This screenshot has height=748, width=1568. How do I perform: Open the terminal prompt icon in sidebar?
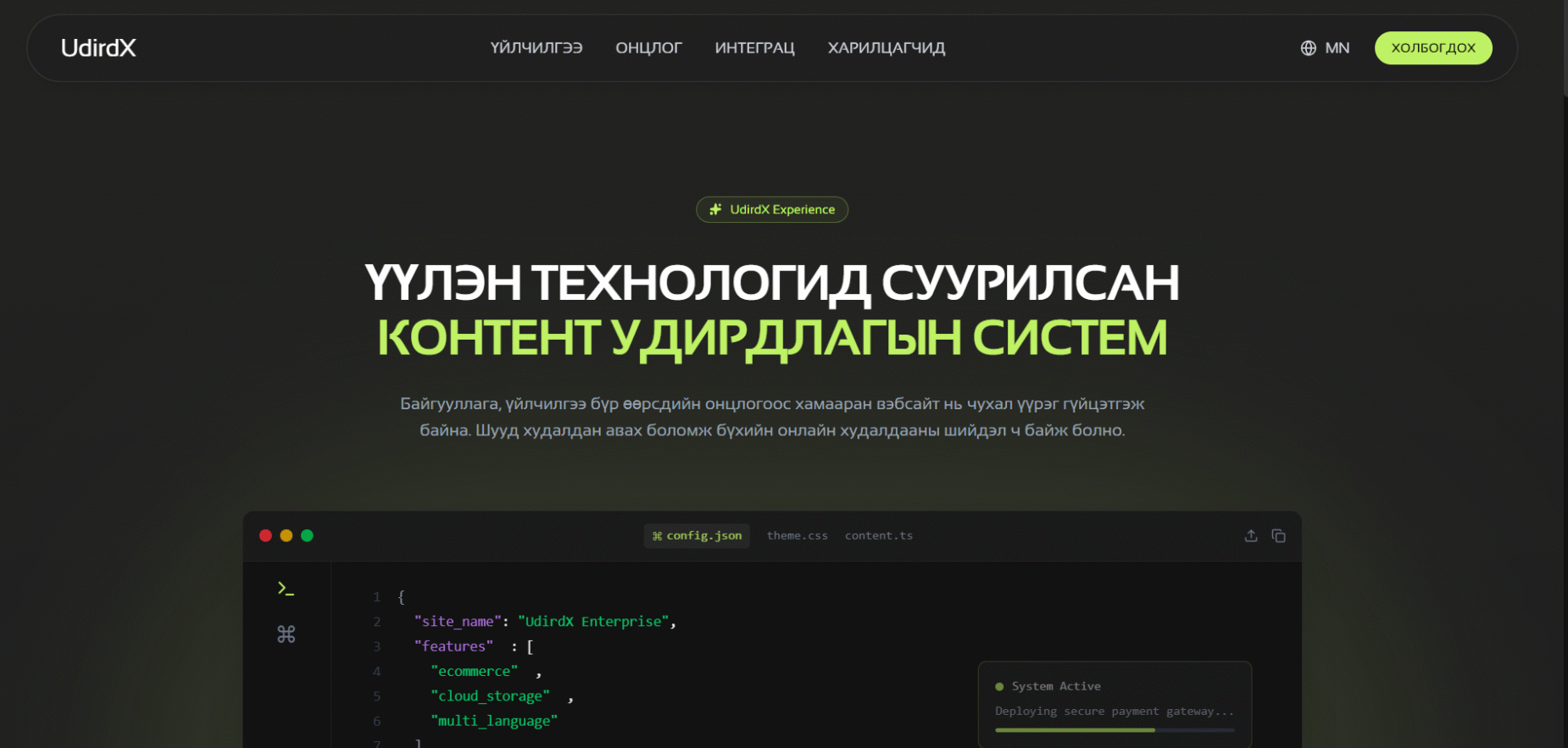click(x=286, y=588)
